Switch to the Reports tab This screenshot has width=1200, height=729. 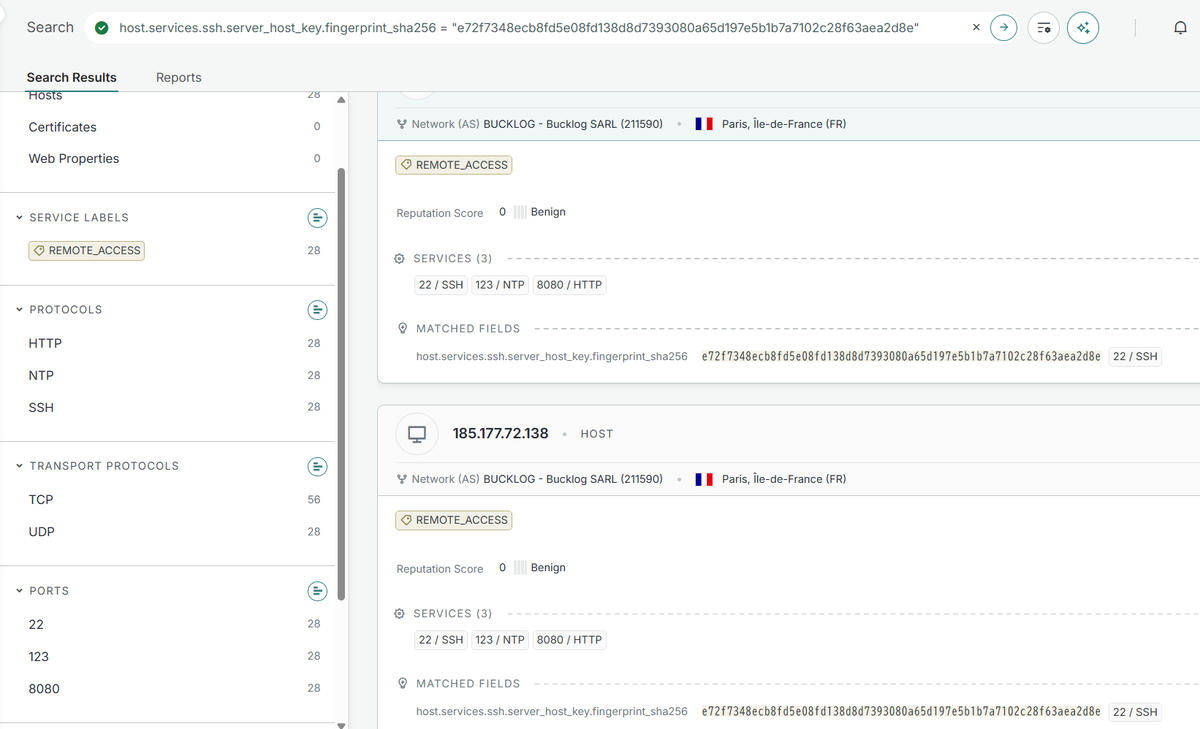coord(179,77)
